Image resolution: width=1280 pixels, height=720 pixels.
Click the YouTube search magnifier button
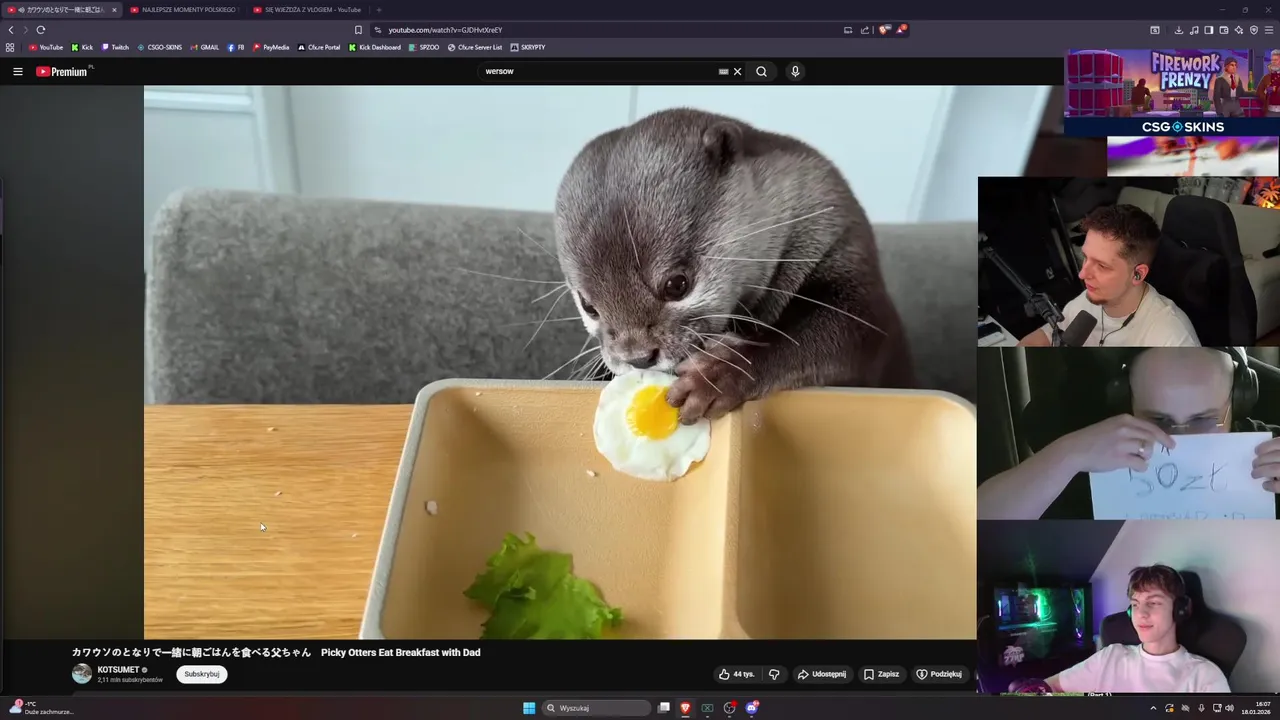[x=761, y=71]
